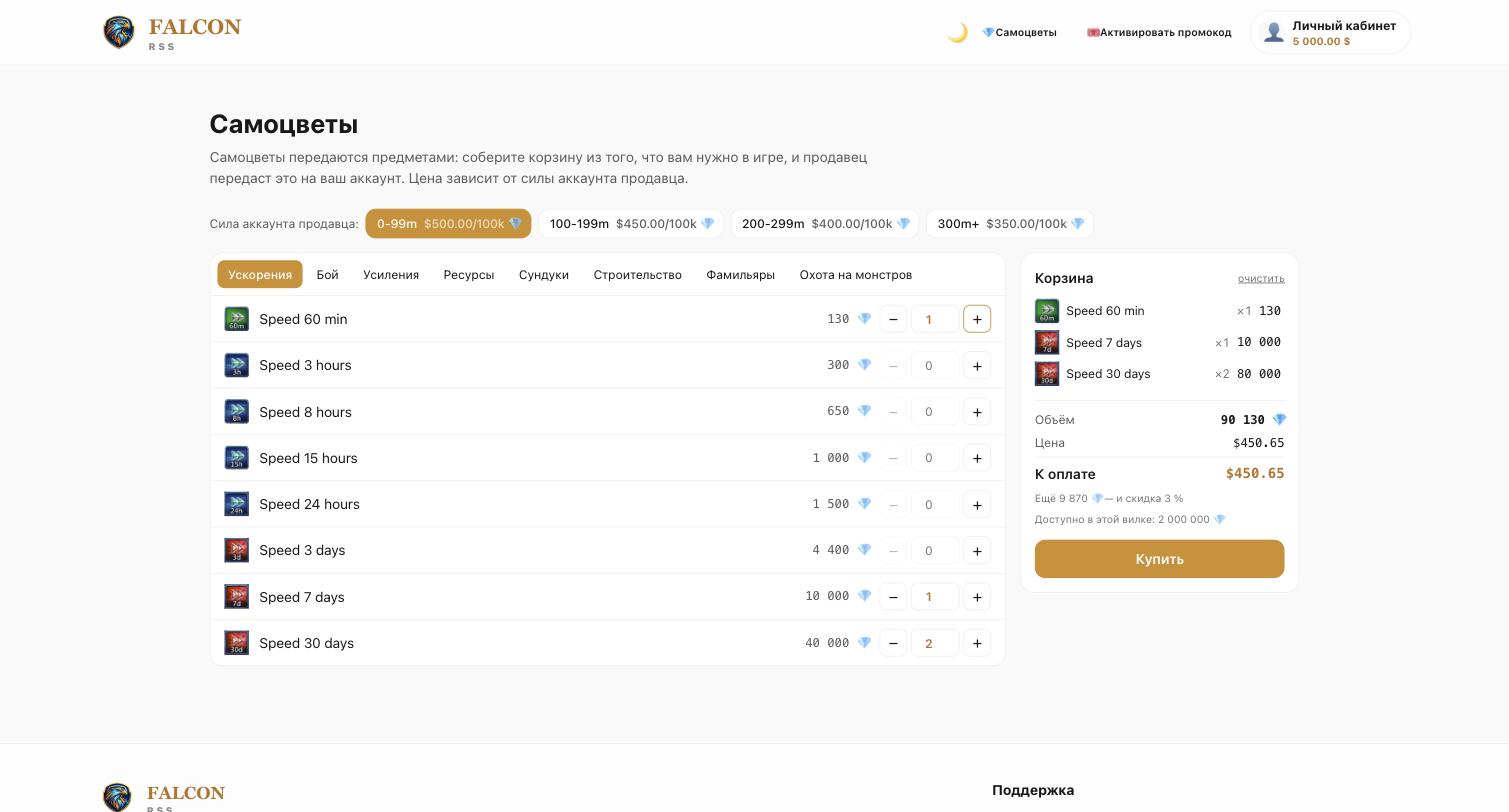1509x812 pixels.
Task: Decrease Speed 30 days quantity
Action: [x=893, y=643]
